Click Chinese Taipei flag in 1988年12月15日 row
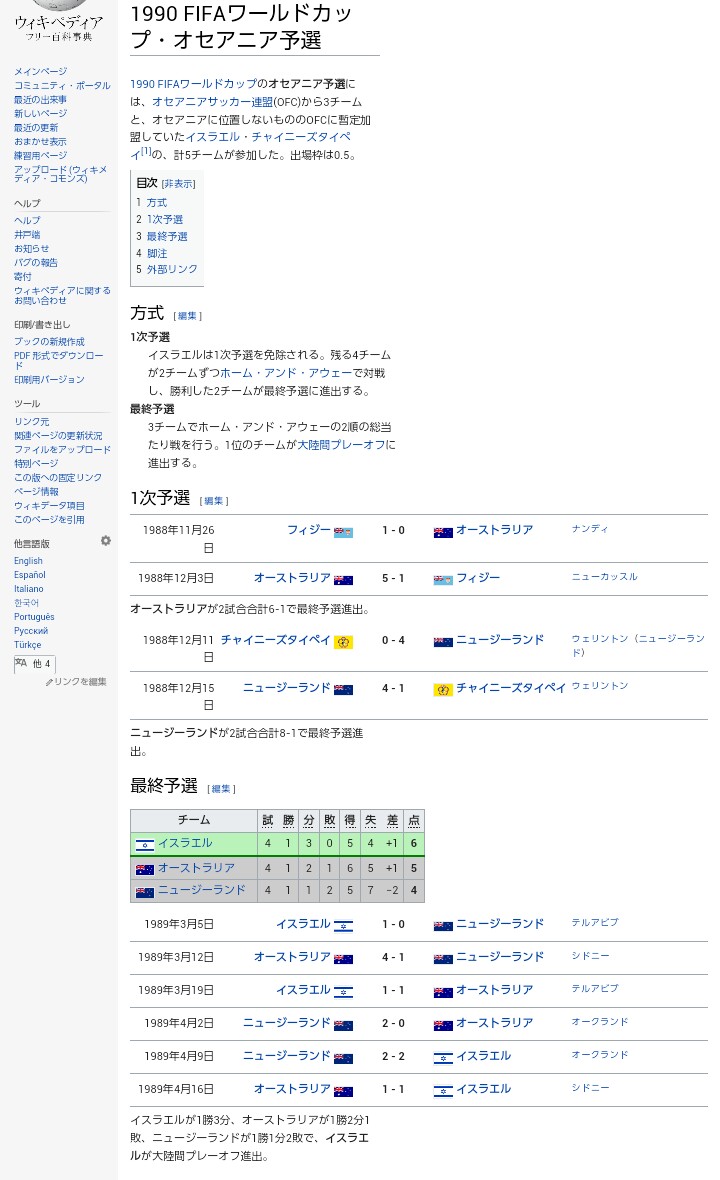720x1180 pixels. click(x=443, y=690)
